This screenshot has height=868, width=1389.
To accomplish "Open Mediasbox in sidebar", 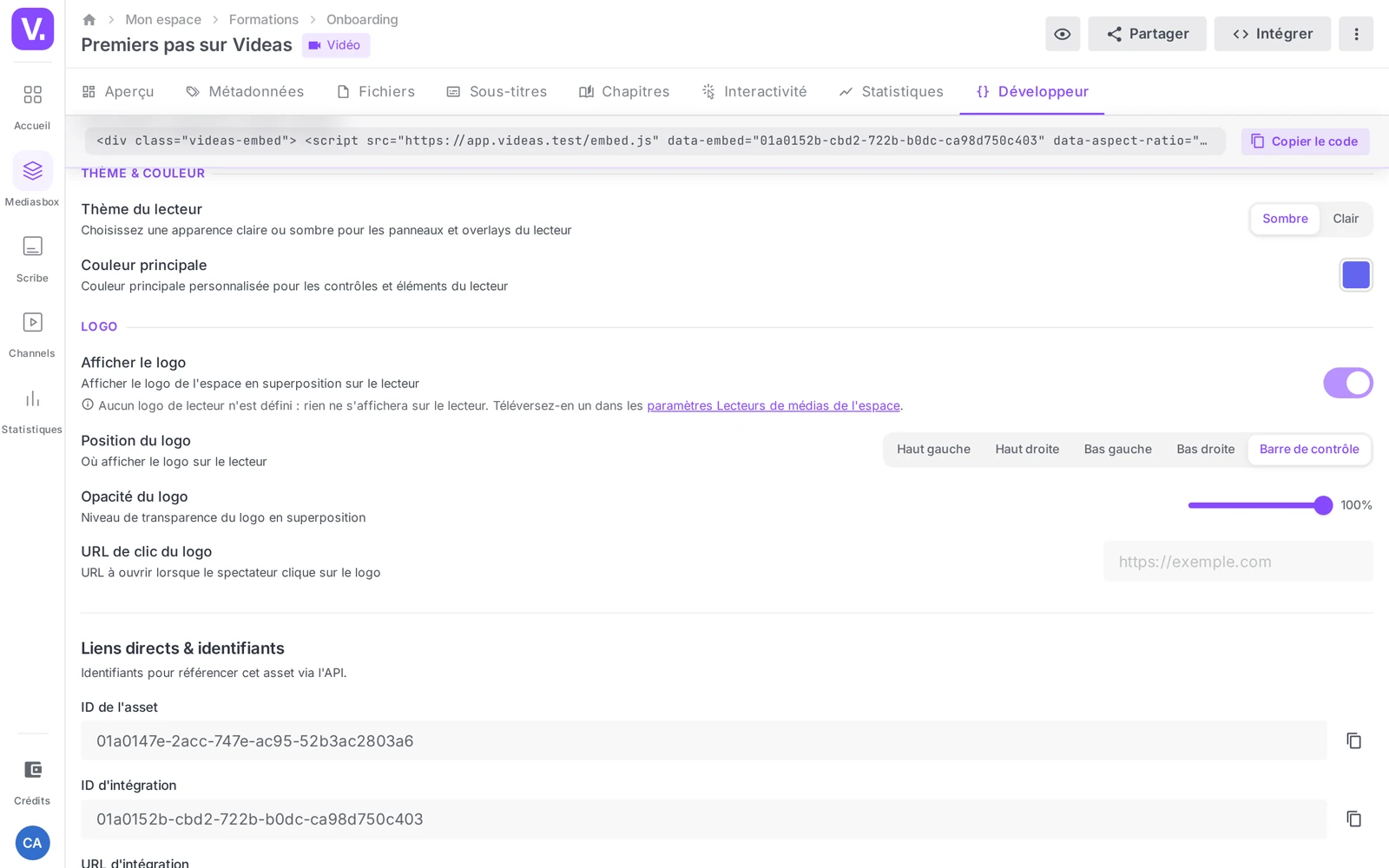I will (x=32, y=181).
